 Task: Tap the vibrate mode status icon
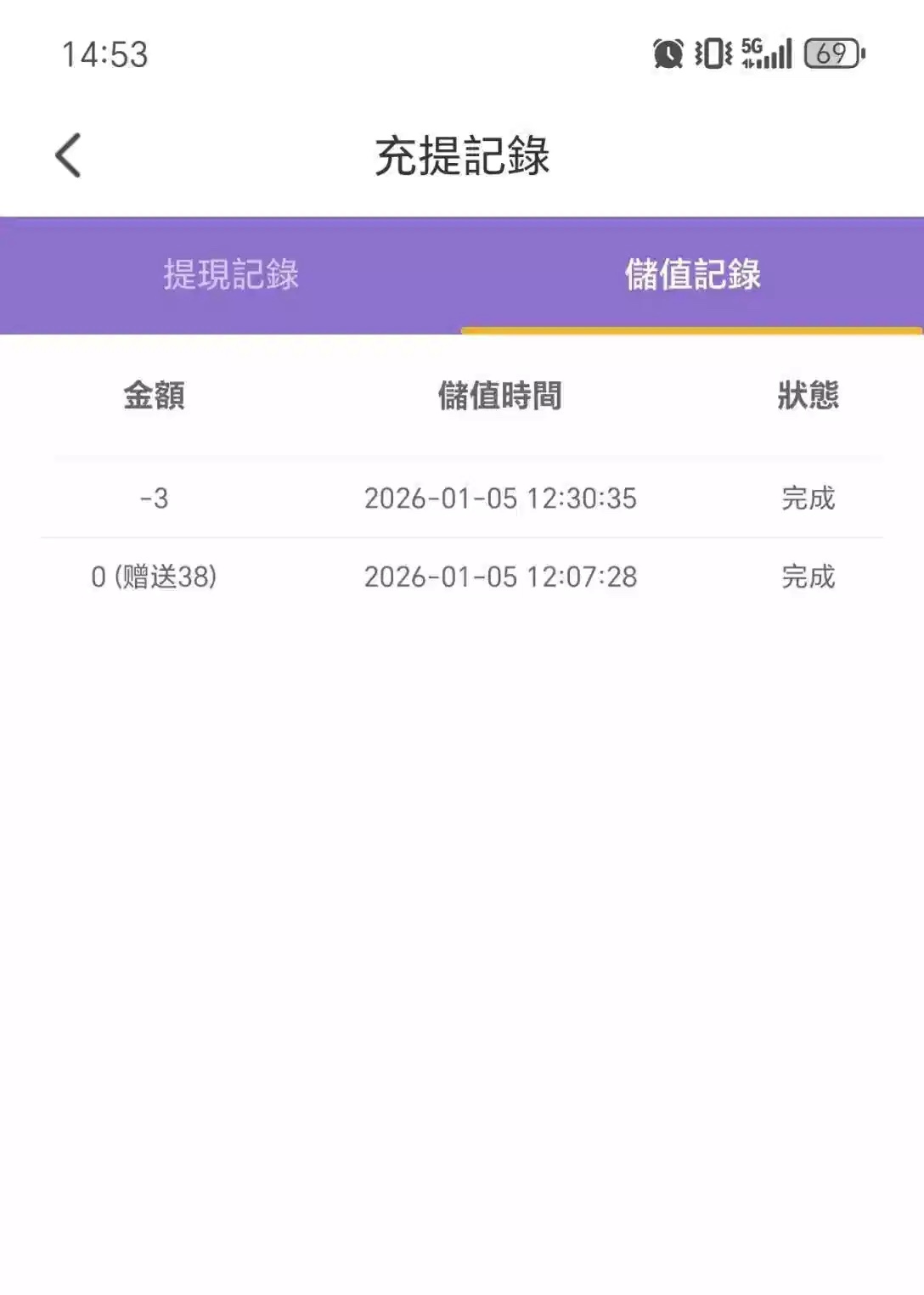click(x=713, y=53)
